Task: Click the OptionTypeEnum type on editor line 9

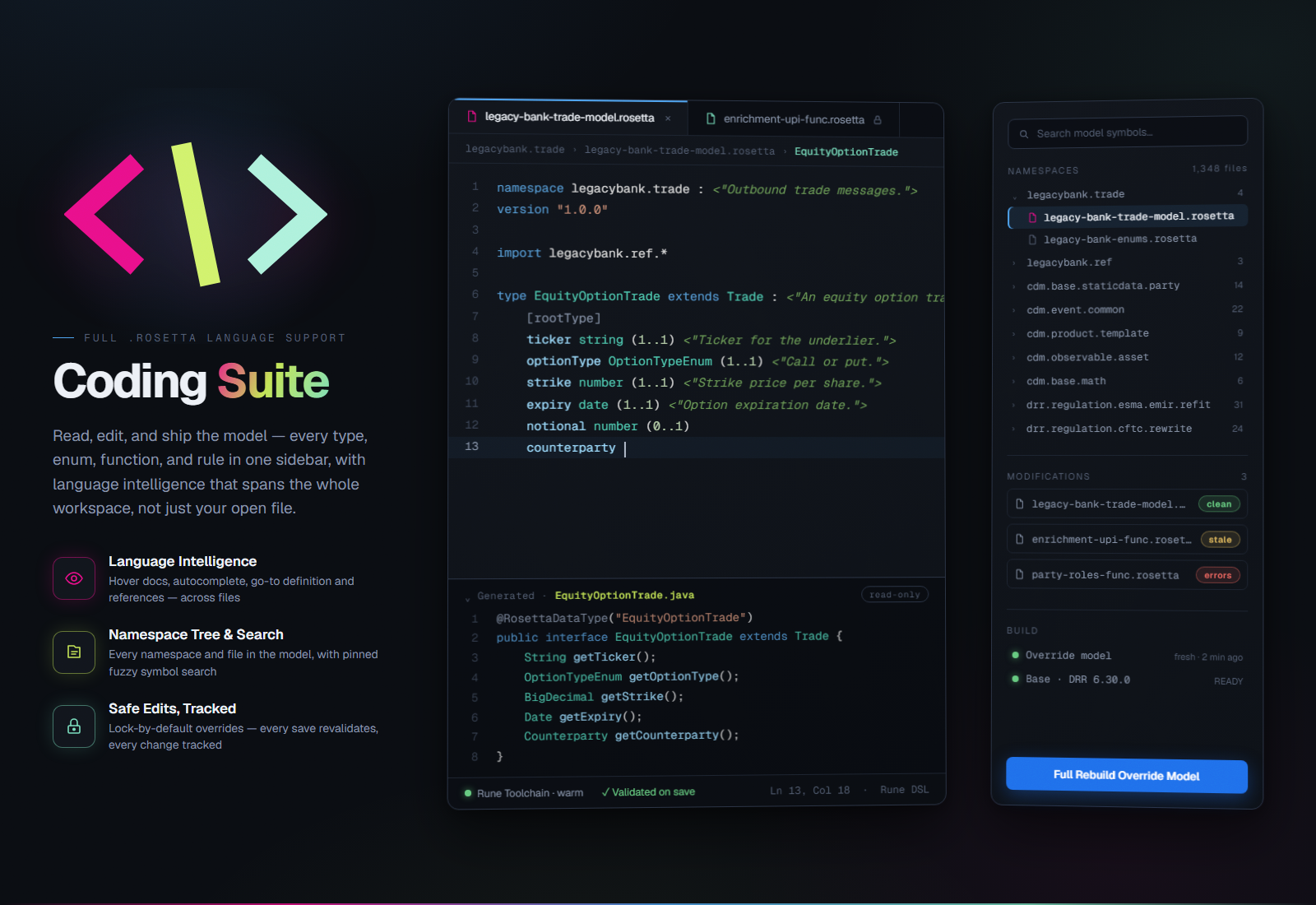Action: point(660,361)
